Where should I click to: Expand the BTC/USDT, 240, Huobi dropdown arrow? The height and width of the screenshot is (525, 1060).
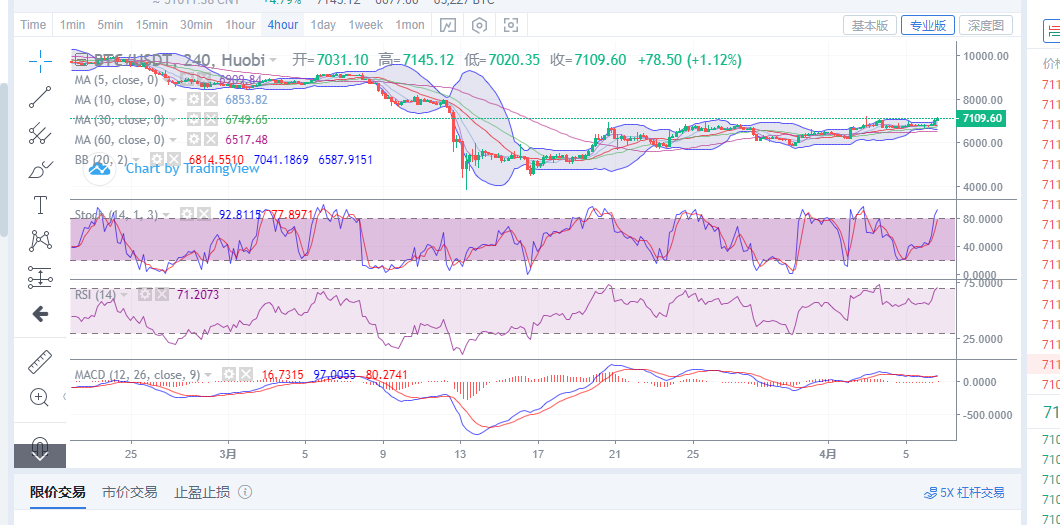tap(272, 60)
